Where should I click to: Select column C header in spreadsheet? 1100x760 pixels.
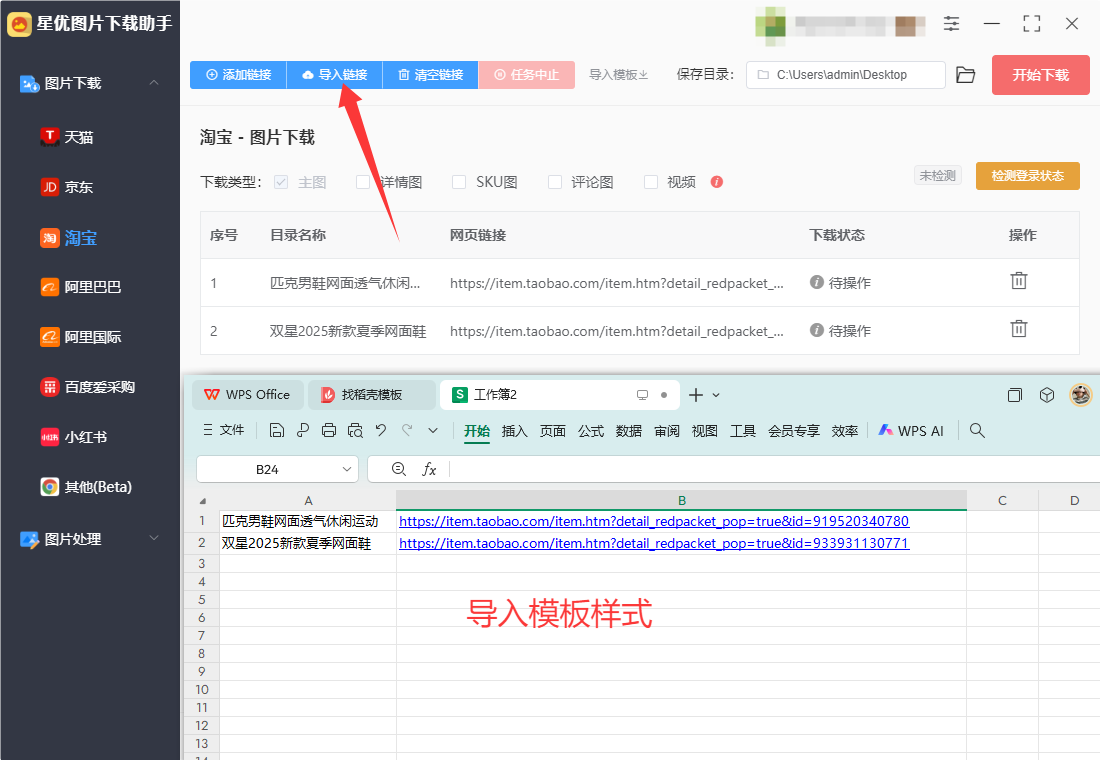point(1002,500)
